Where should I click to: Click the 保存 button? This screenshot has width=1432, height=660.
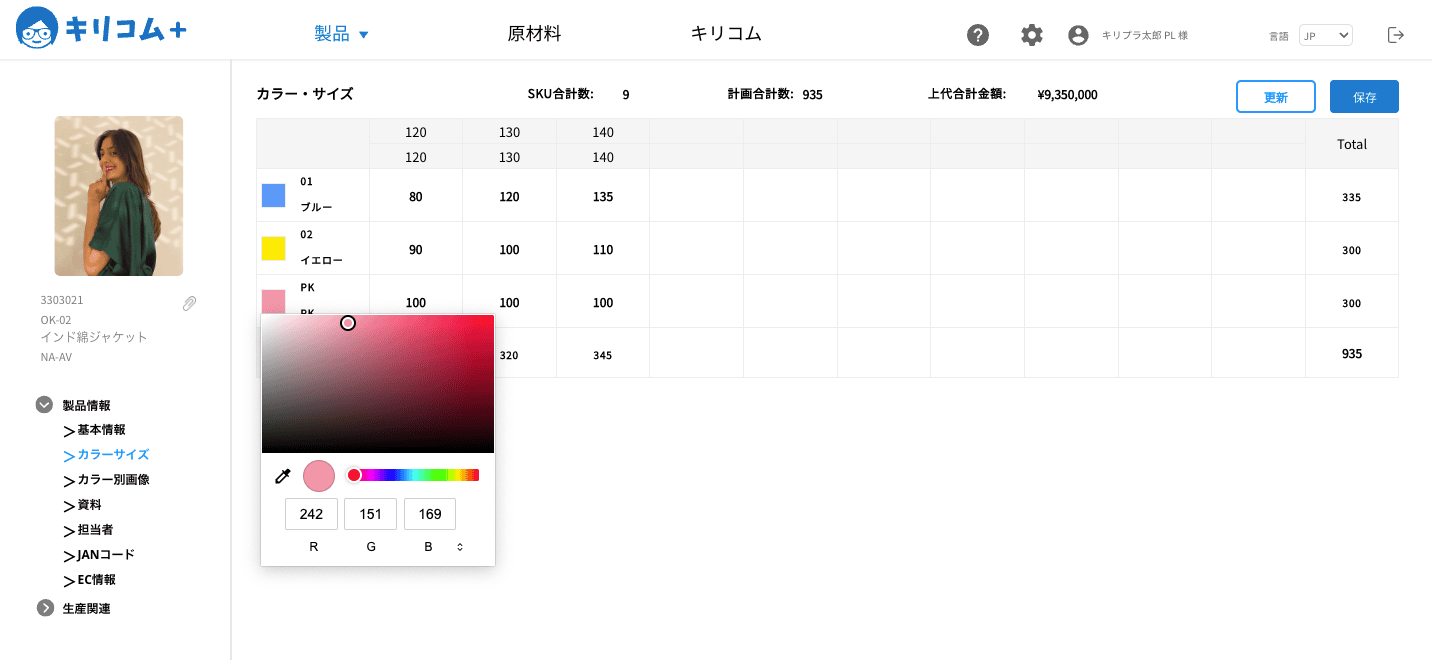(1364, 97)
